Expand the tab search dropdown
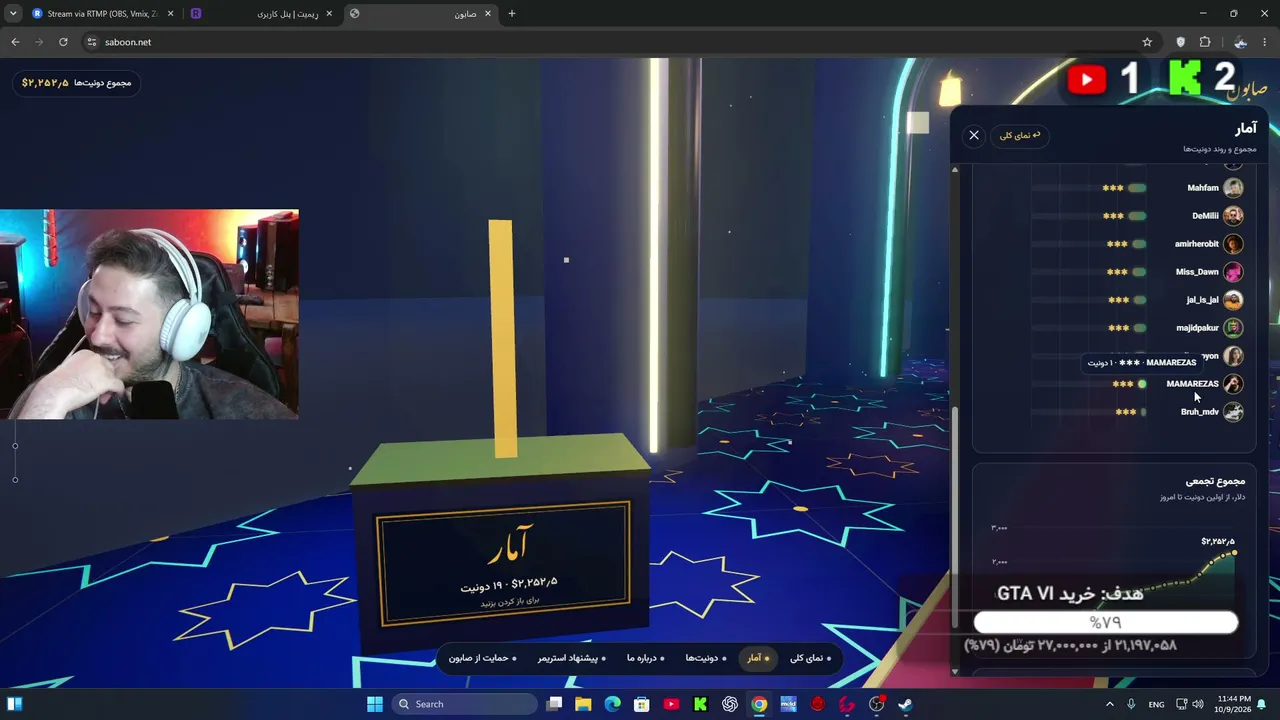The image size is (1280, 720). (x=13, y=14)
